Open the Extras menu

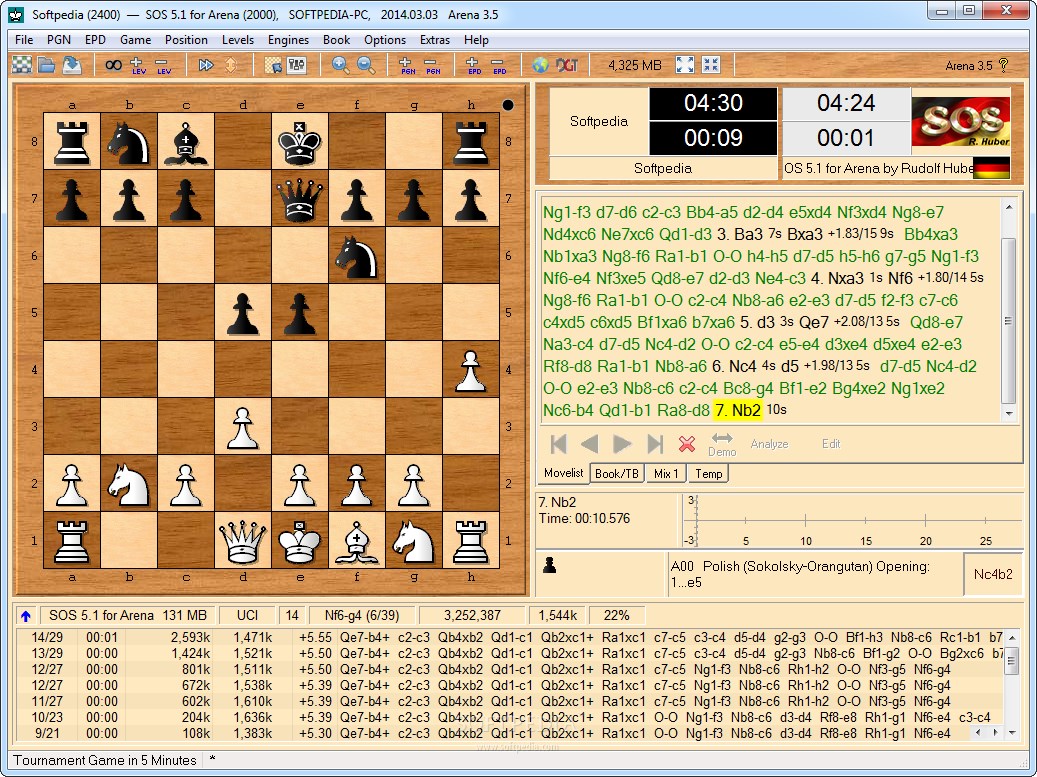point(435,40)
